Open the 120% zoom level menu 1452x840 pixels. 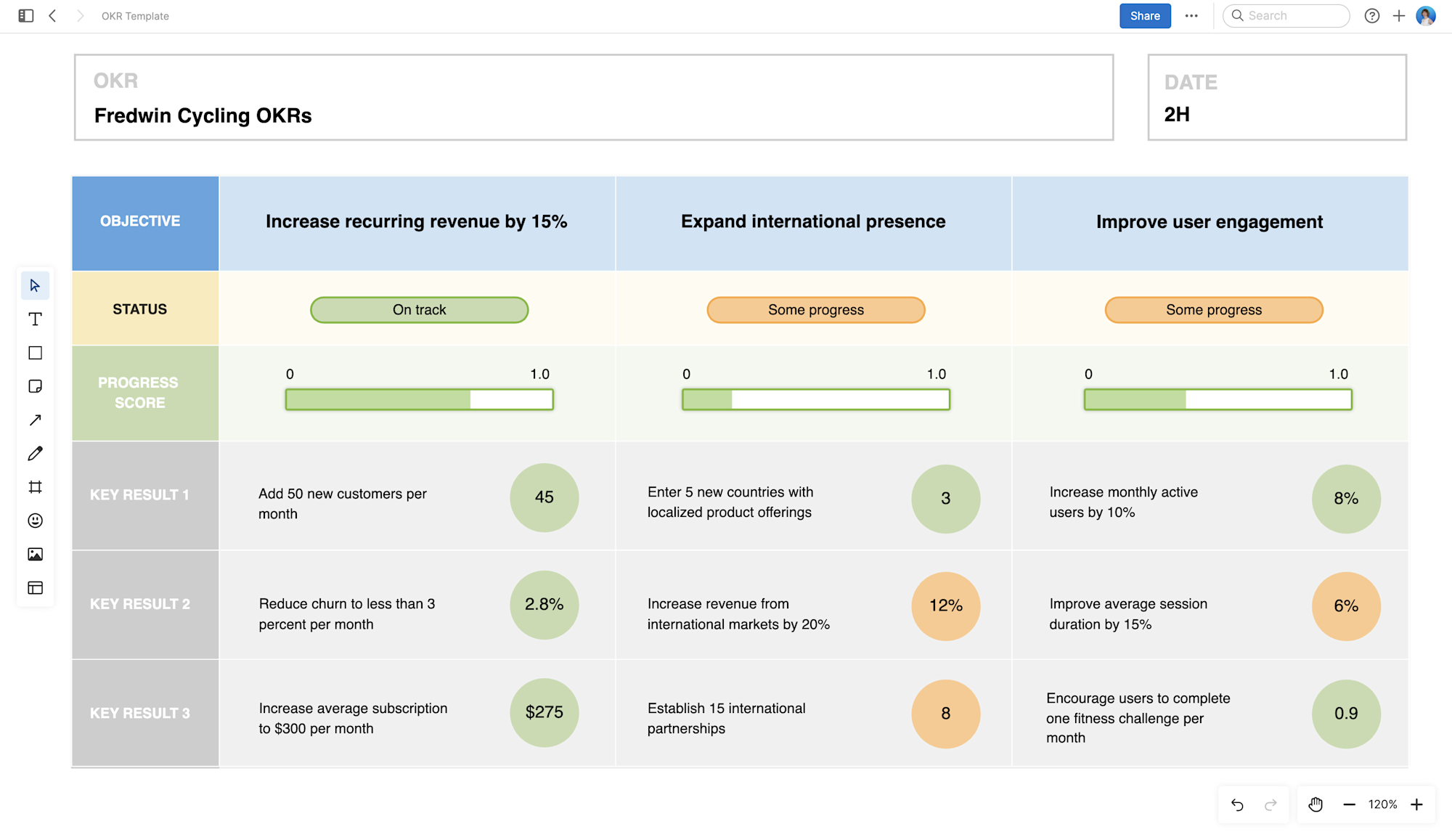point(1382,804)
